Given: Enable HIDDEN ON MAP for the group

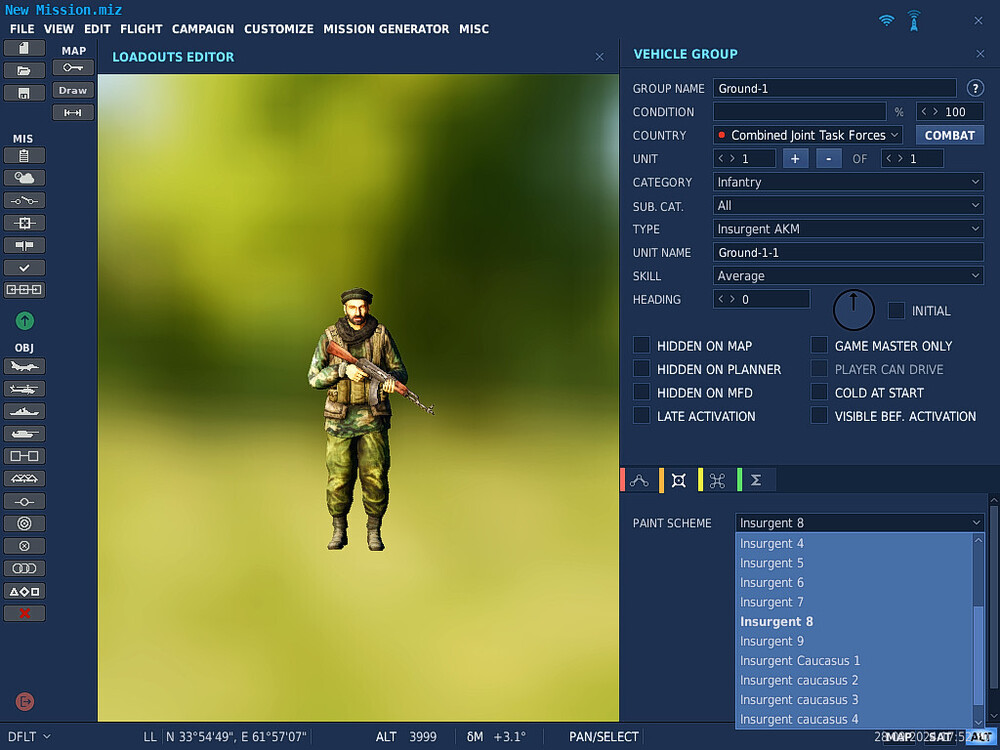Looking at the screenshot, I should (639, 345).
